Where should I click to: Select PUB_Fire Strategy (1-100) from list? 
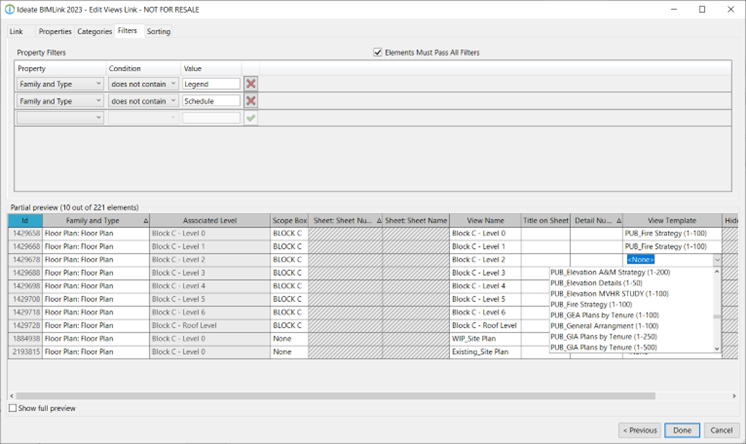(591, 305)
